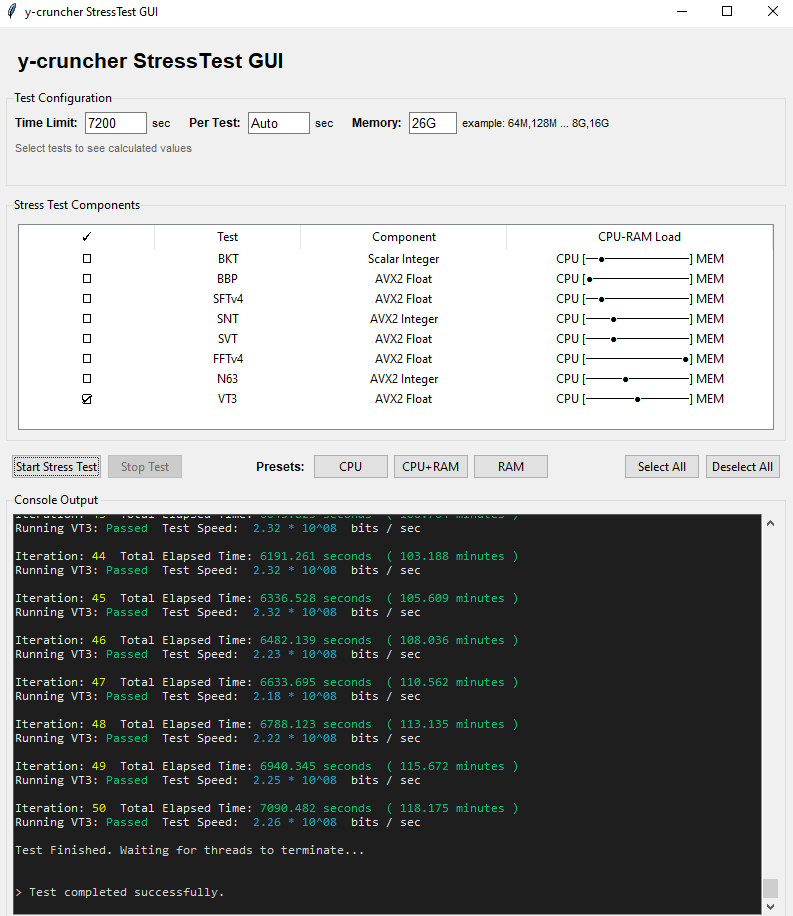Click the Memory input field showing 26G

click(x=432, y=123)
